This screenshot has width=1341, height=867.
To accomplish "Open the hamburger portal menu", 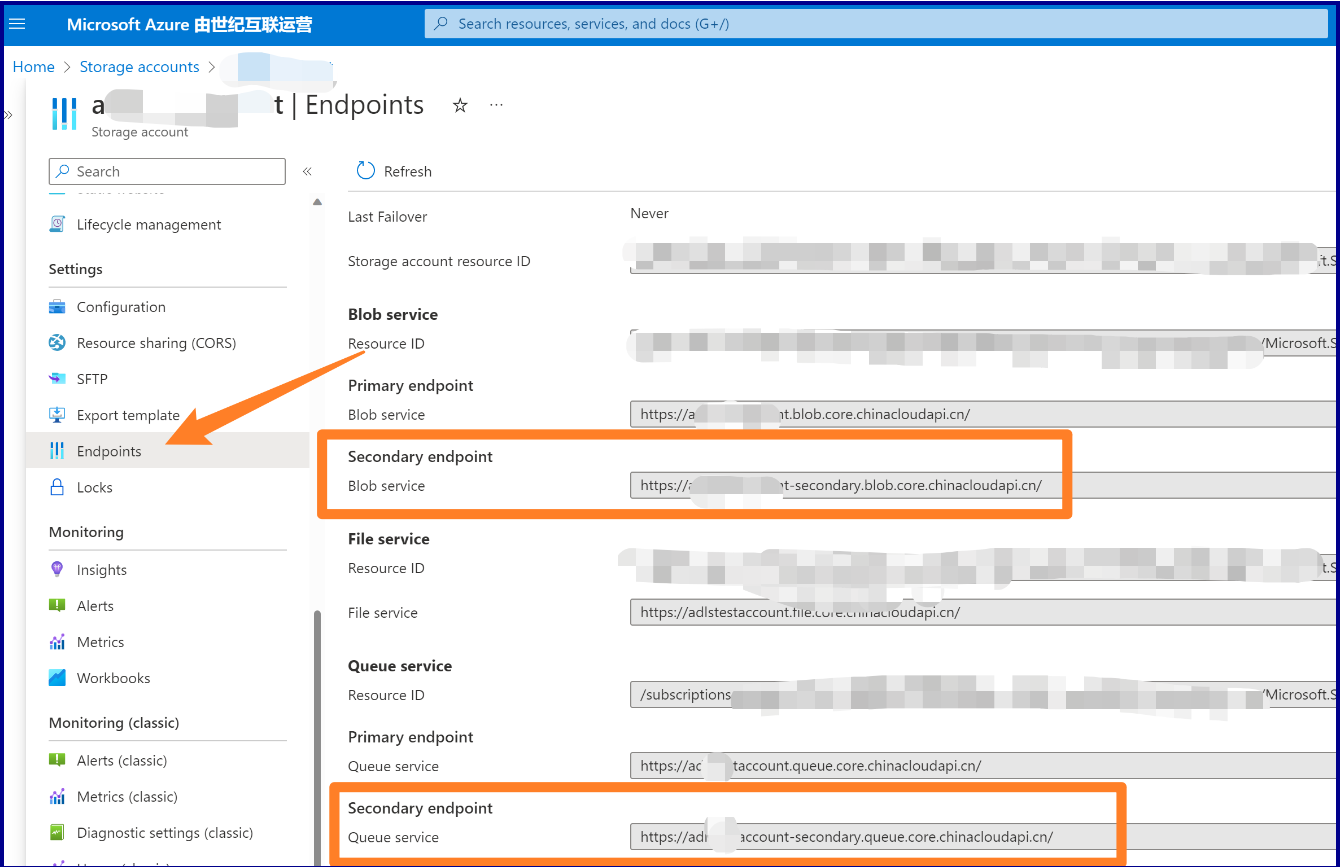I will 17,24.
